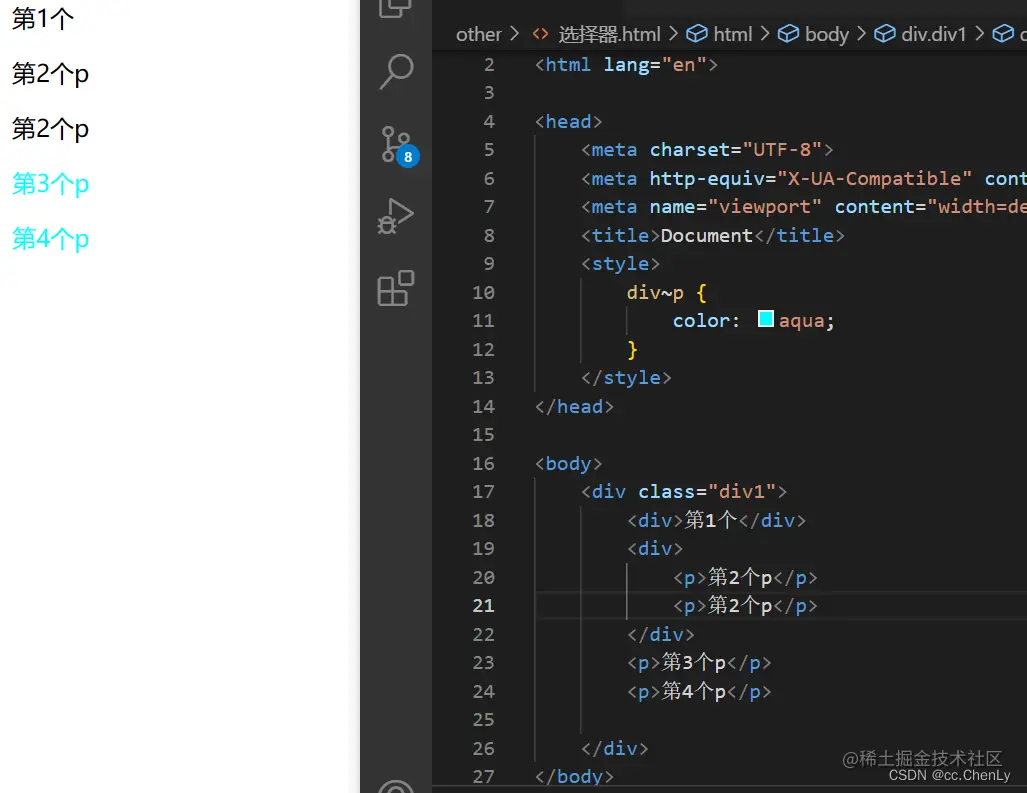1027x793 pixels.
Task: Click aqua '第3个p' in browser preview
Action: (50, 184)
